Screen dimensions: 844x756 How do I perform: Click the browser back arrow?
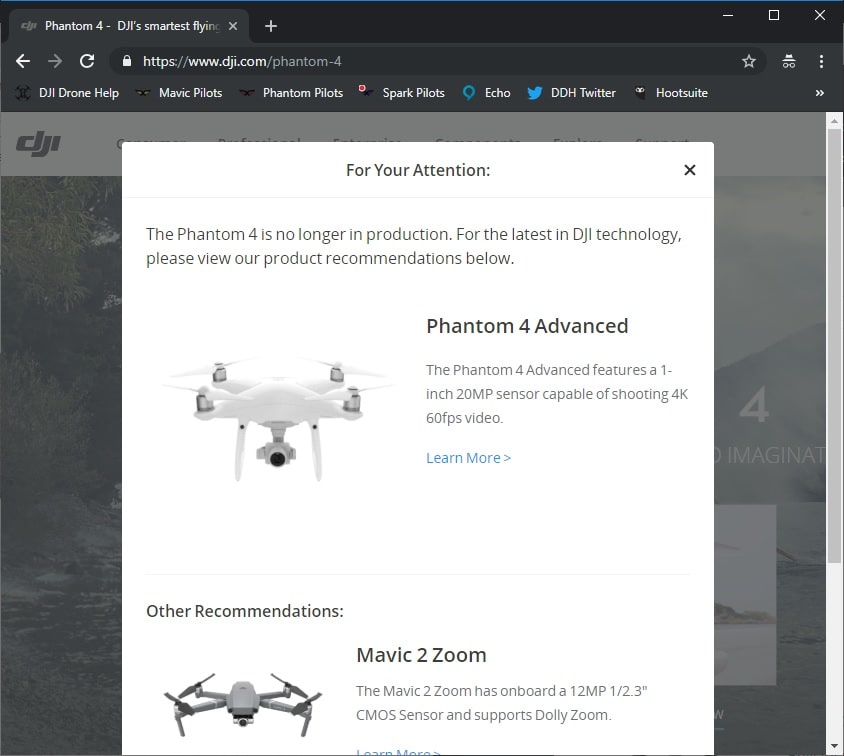click(x=23, y=61)
